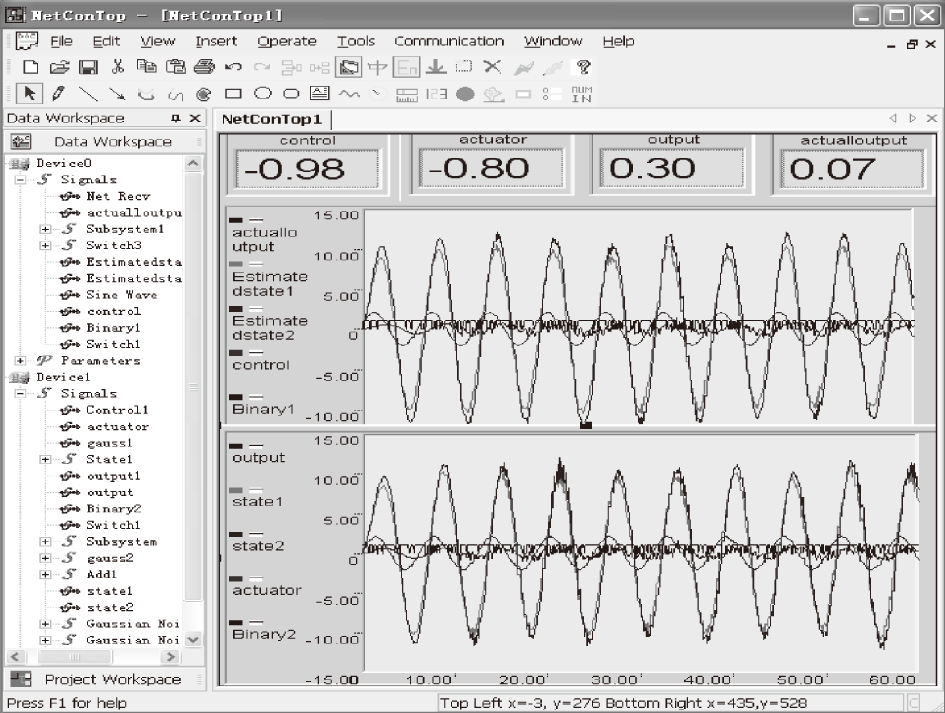The width and height of the screenshot is (945, 713).
Task: Select the pencil drawing tool
Action: click(x=58, y=93)
